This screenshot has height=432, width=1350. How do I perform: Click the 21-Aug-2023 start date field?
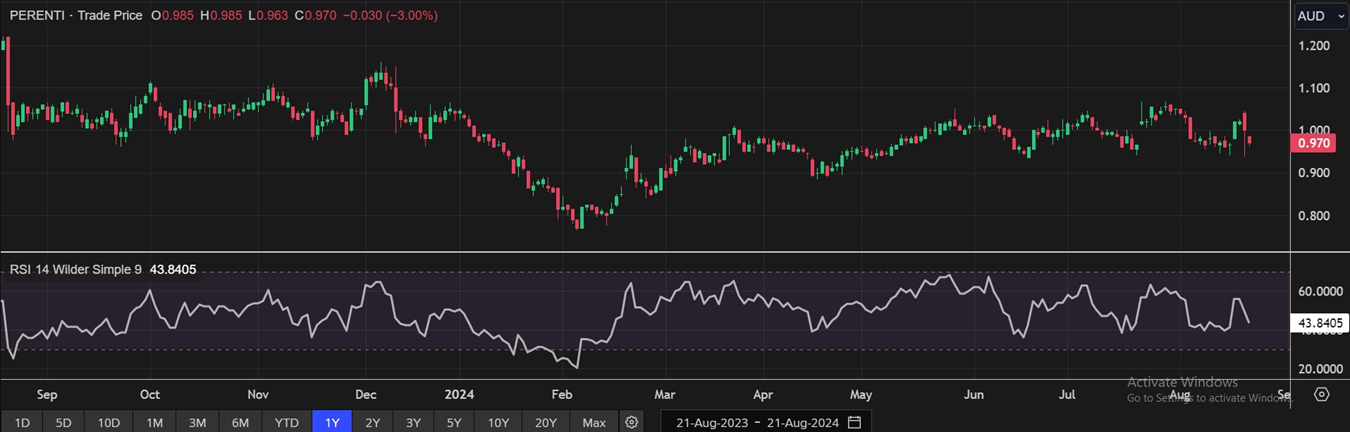click(711, 422)
